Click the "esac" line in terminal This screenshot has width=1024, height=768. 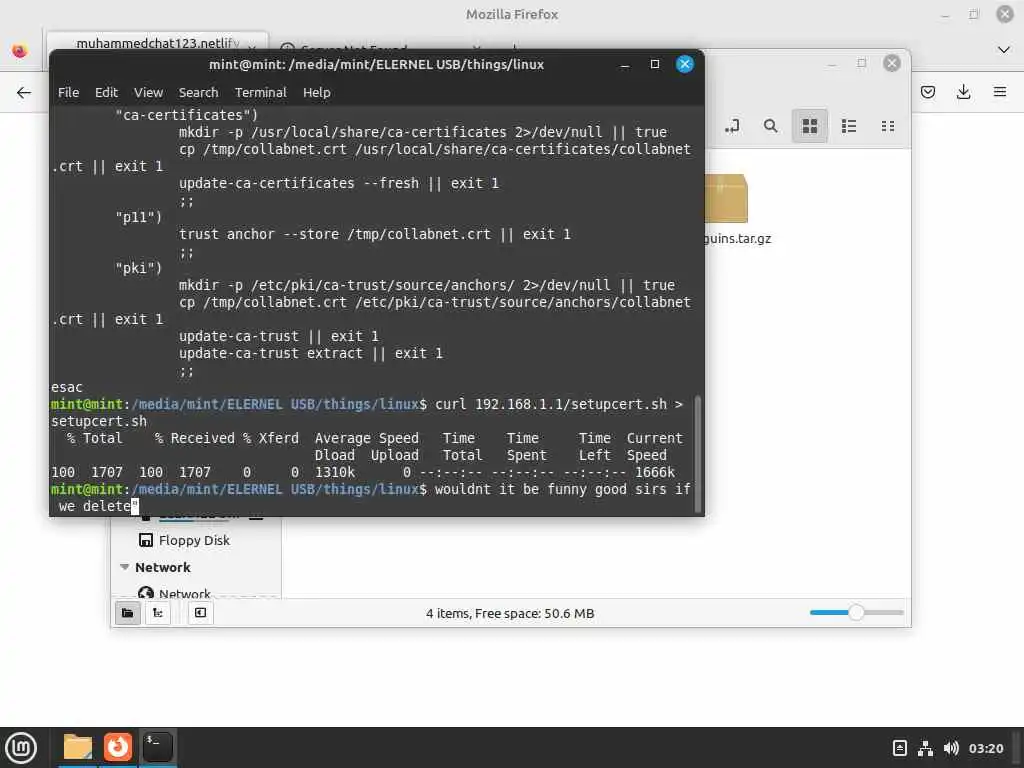[x=67, y=387]
